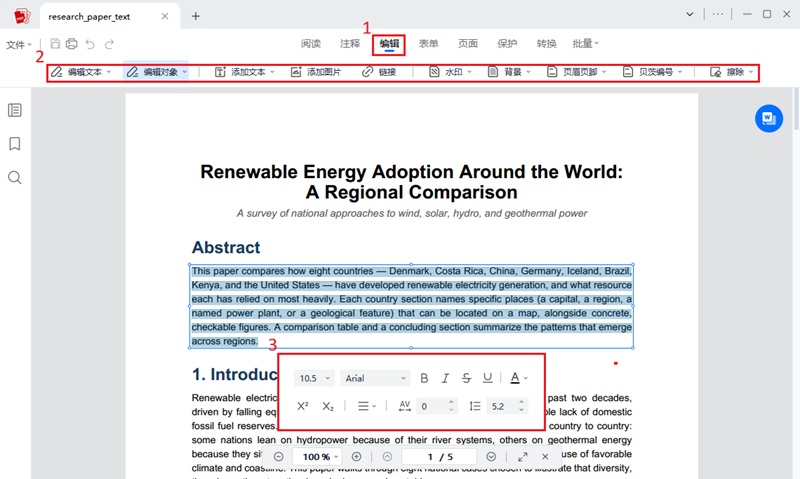Increase the line spacing 5.2 value
Screen dimensions: 800x479
click(521, 402)
